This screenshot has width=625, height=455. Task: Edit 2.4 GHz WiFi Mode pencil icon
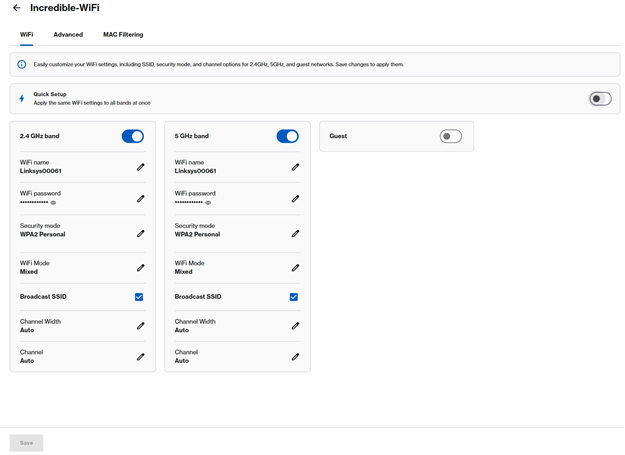coord(140,268)
